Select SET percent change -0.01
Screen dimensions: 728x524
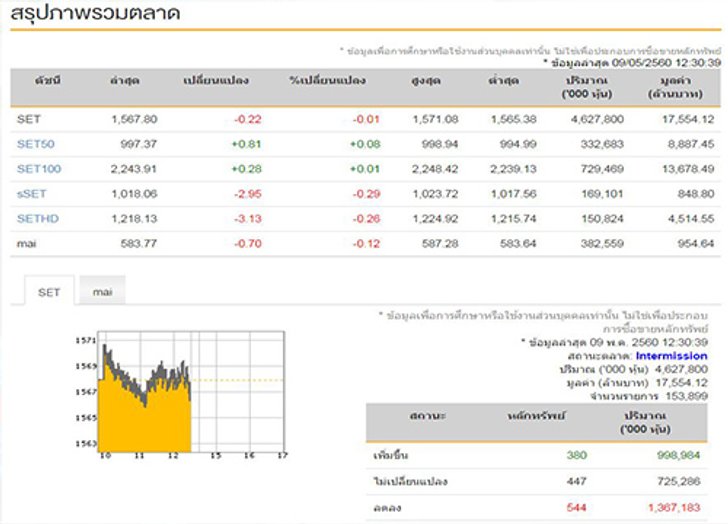coord(366,119)
